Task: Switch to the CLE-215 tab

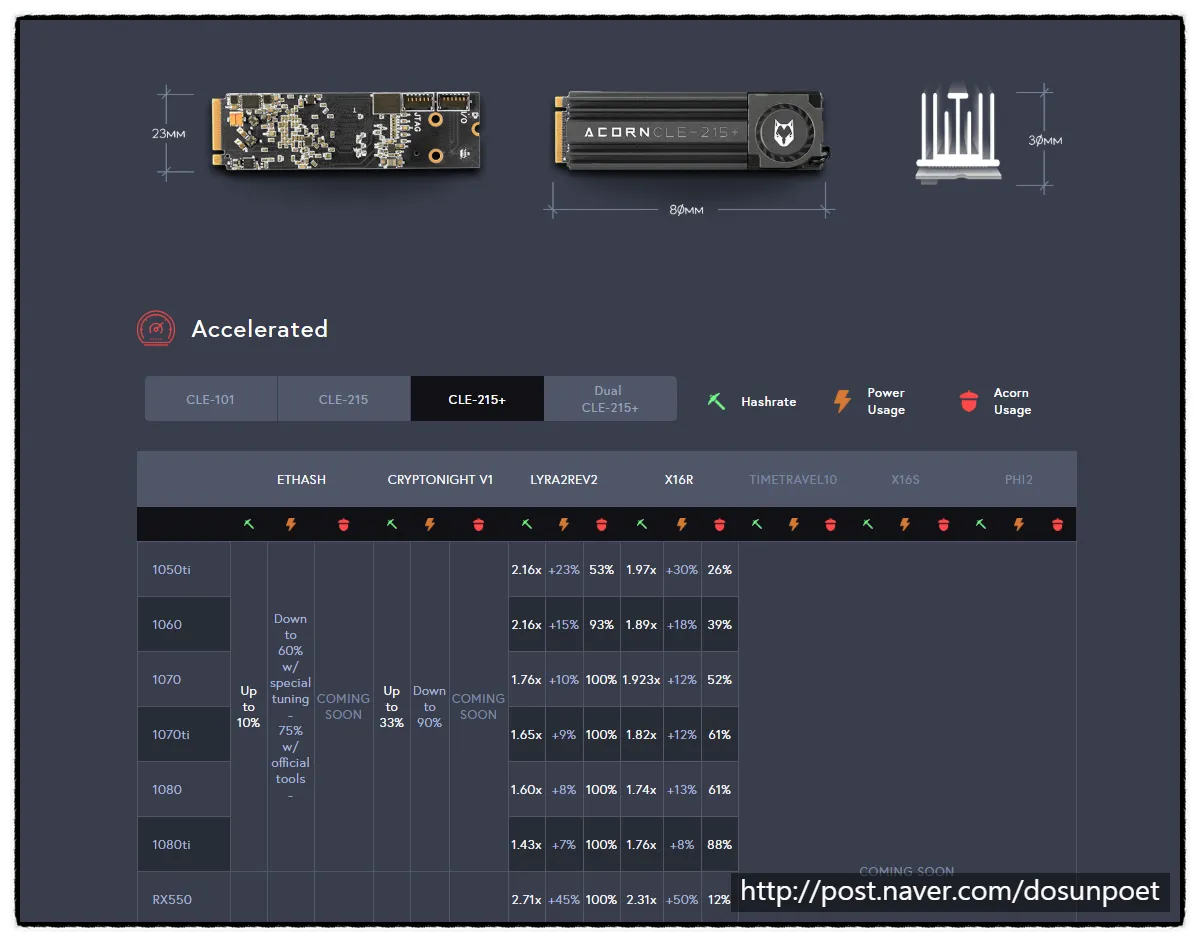Action: click(344, 399)
